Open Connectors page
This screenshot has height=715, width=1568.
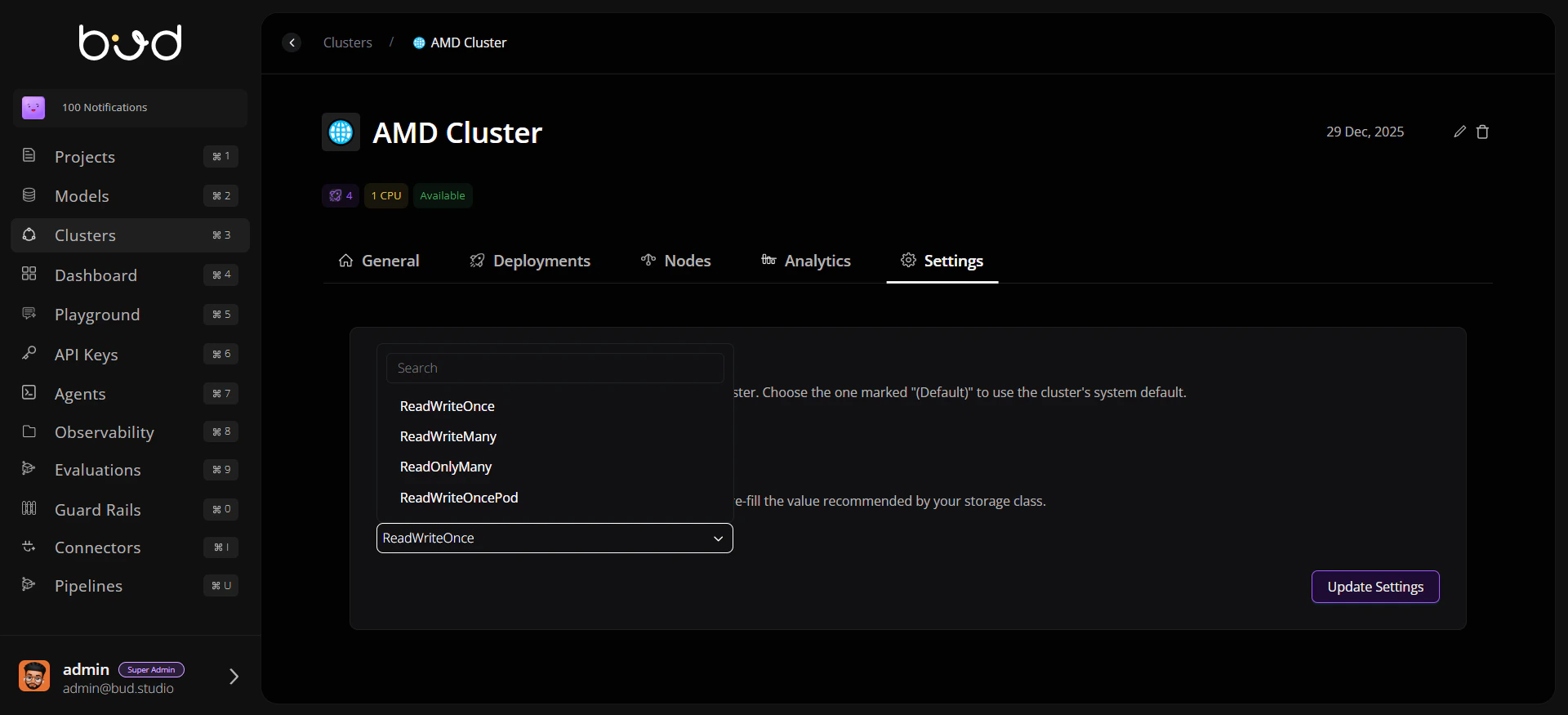(x=130, y=547)
